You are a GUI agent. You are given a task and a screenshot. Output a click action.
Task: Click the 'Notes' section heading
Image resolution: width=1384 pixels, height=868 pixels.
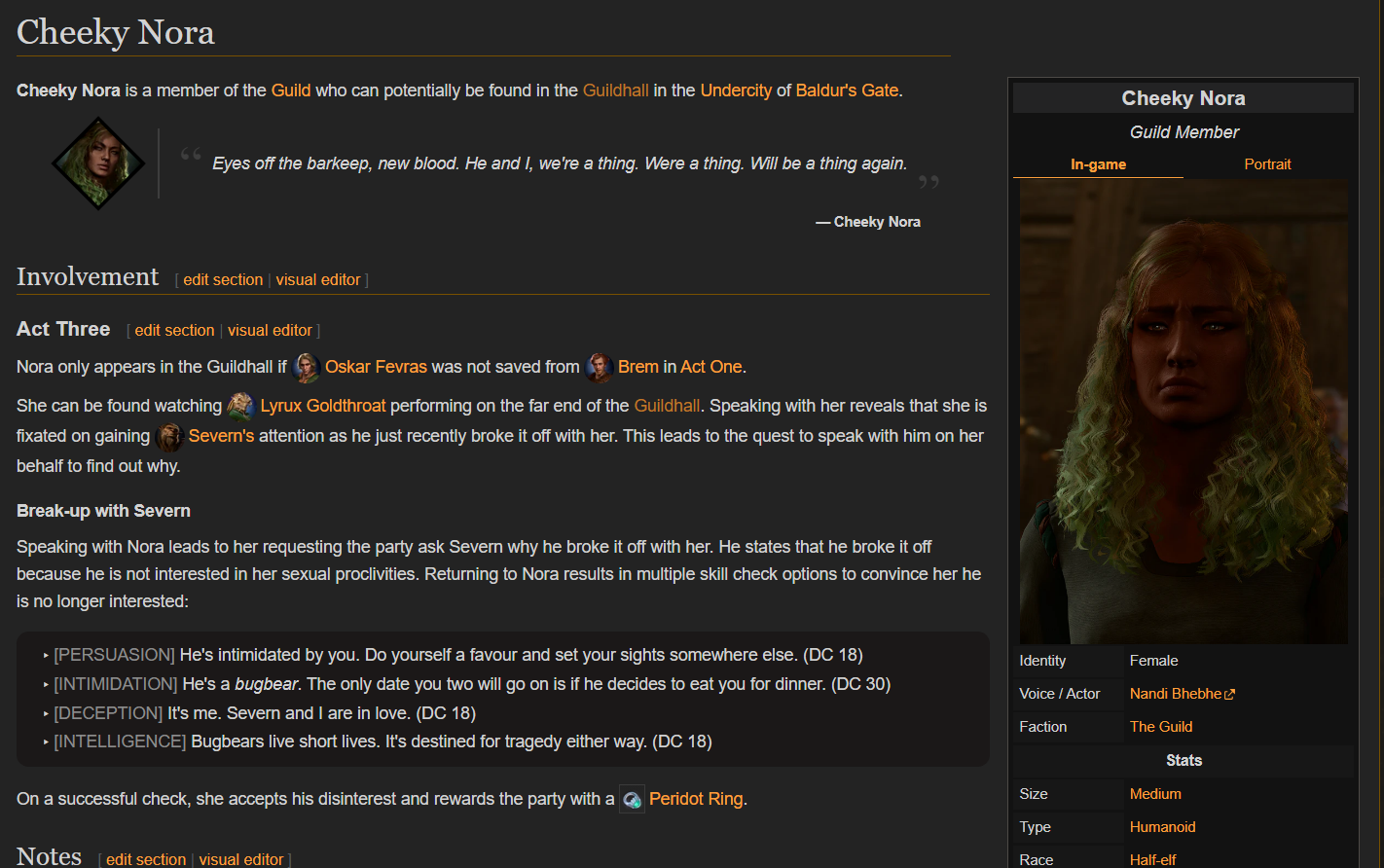pyautogui.click(x=49, y=856)
